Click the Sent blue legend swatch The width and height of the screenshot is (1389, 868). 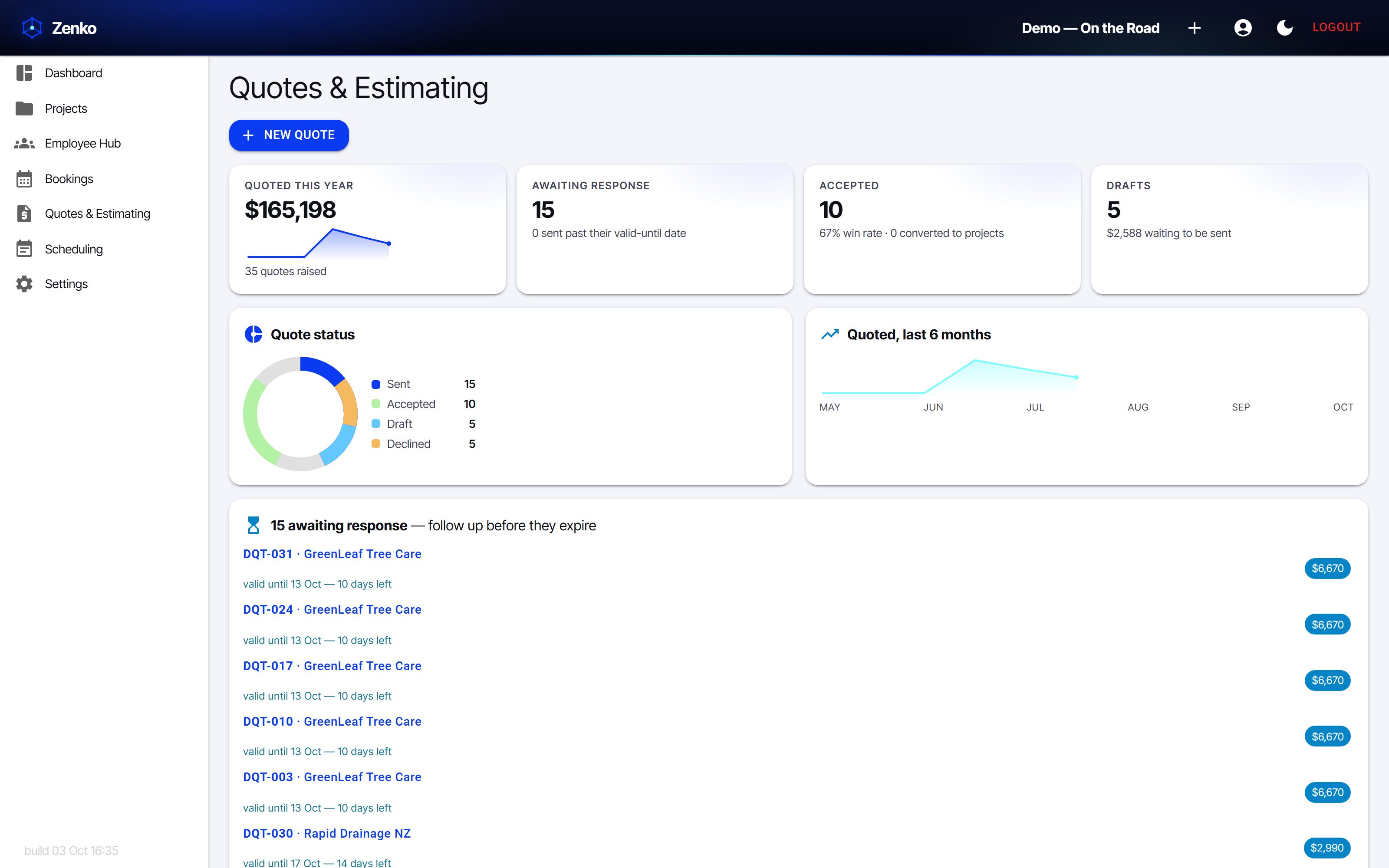pos(376,384)
